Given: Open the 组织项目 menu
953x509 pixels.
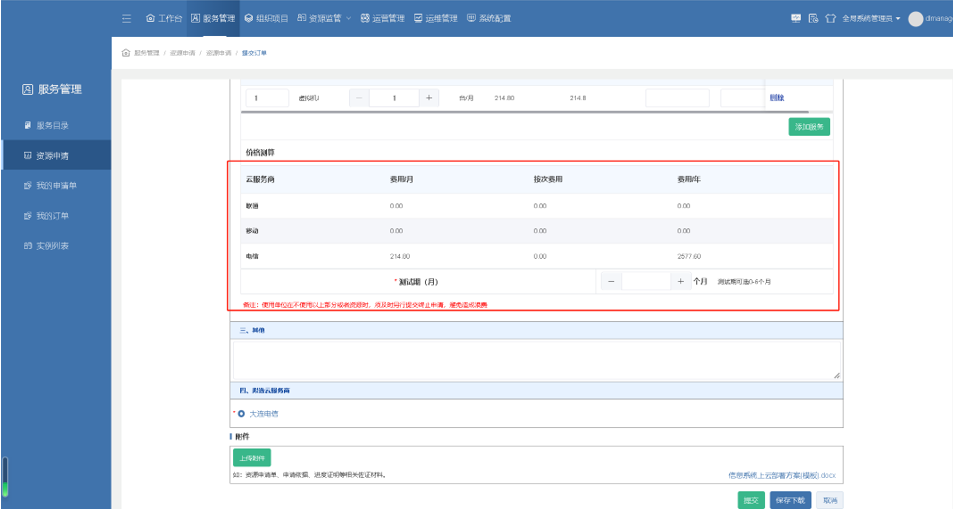Looking at the screenshot, I should (x=266, y=18).
